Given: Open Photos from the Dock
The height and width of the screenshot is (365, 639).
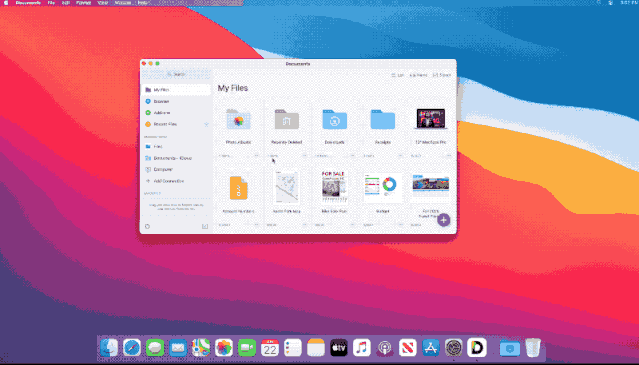Looking at the screenshot, I should (224, 348).
